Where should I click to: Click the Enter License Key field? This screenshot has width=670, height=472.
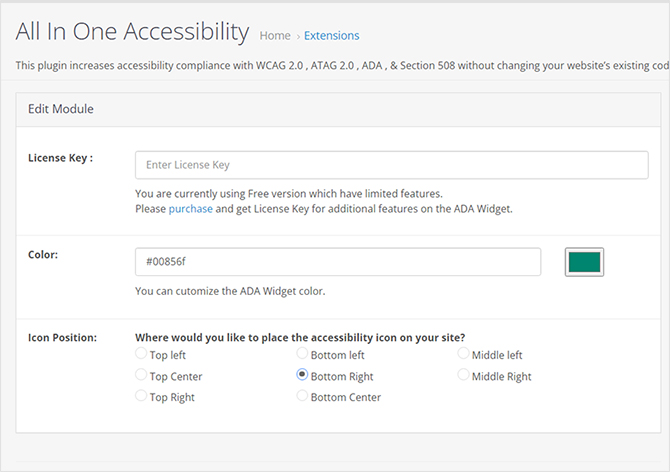coord(391,165)
